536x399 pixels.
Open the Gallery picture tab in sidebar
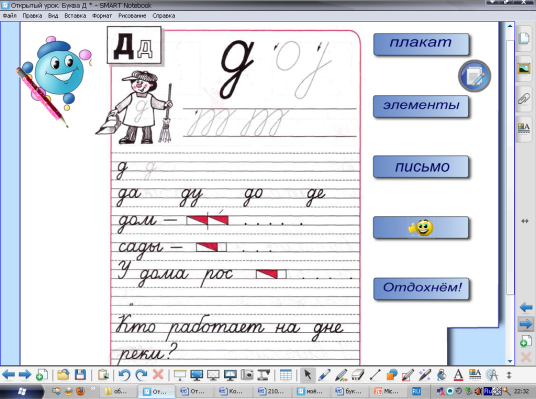click(524, 69)
